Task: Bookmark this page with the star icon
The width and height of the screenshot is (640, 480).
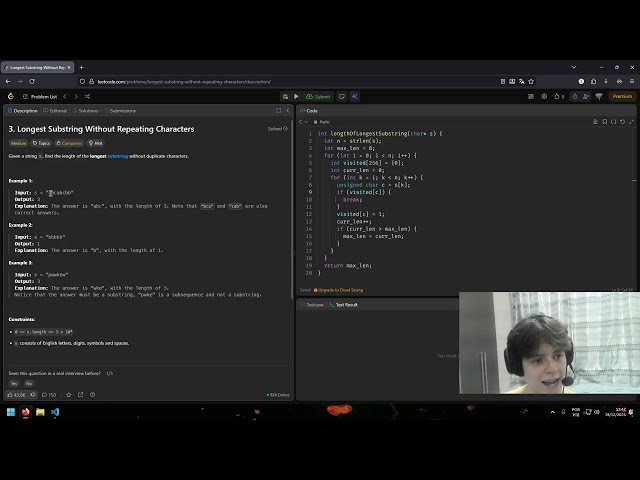Action: (531, 82)
